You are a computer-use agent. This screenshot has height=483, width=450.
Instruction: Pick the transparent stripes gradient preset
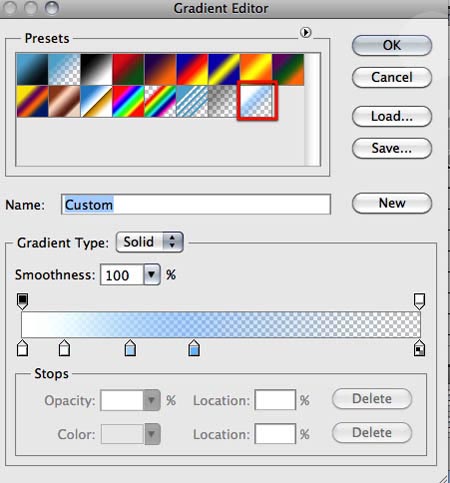pos(192,101)
